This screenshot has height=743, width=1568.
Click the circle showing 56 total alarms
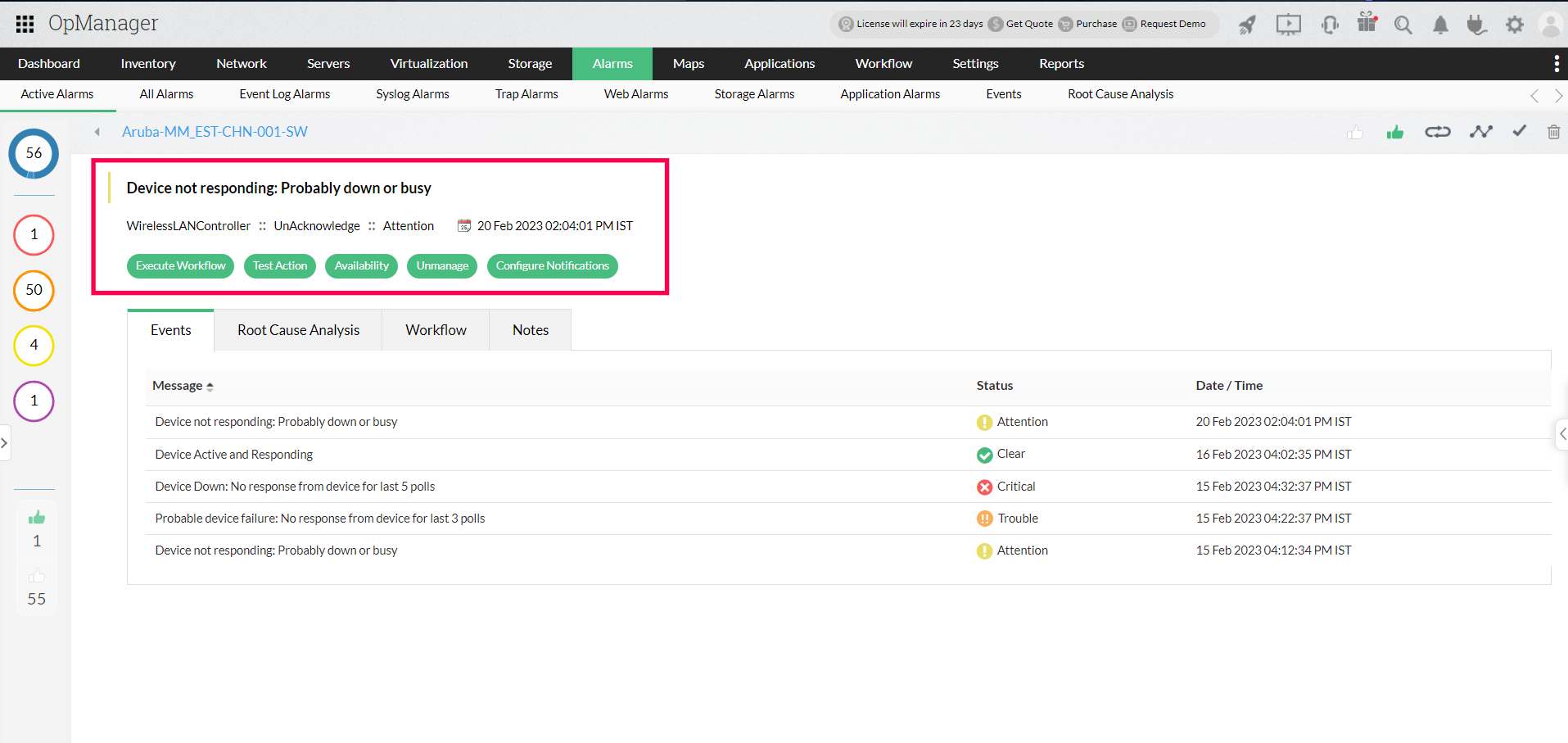[34, 153]
